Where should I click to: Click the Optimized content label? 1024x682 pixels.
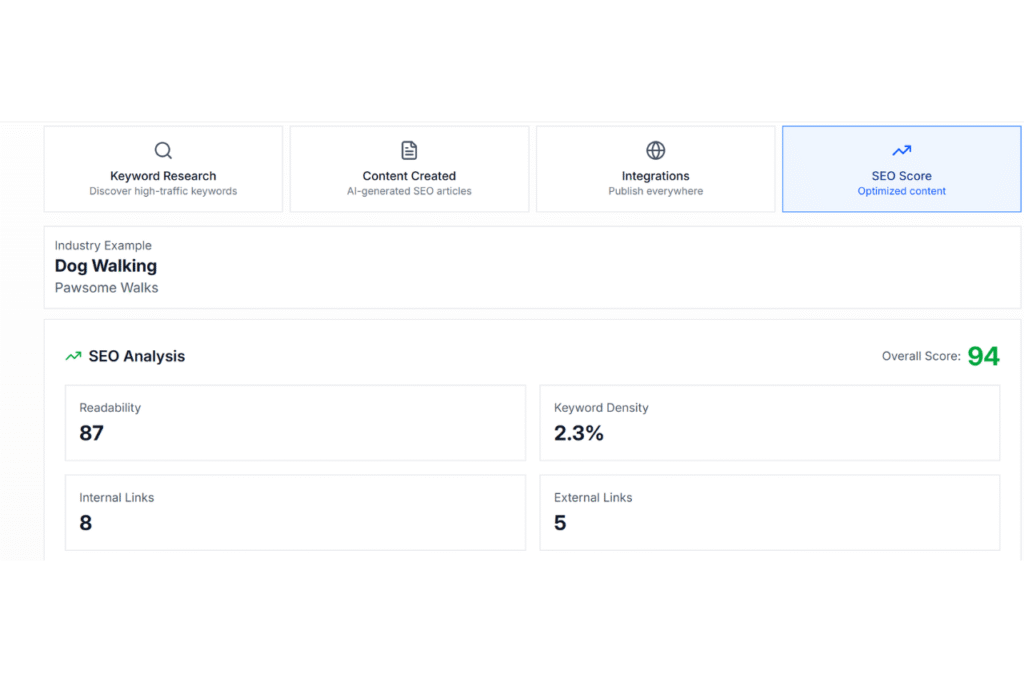coord(901,190)
